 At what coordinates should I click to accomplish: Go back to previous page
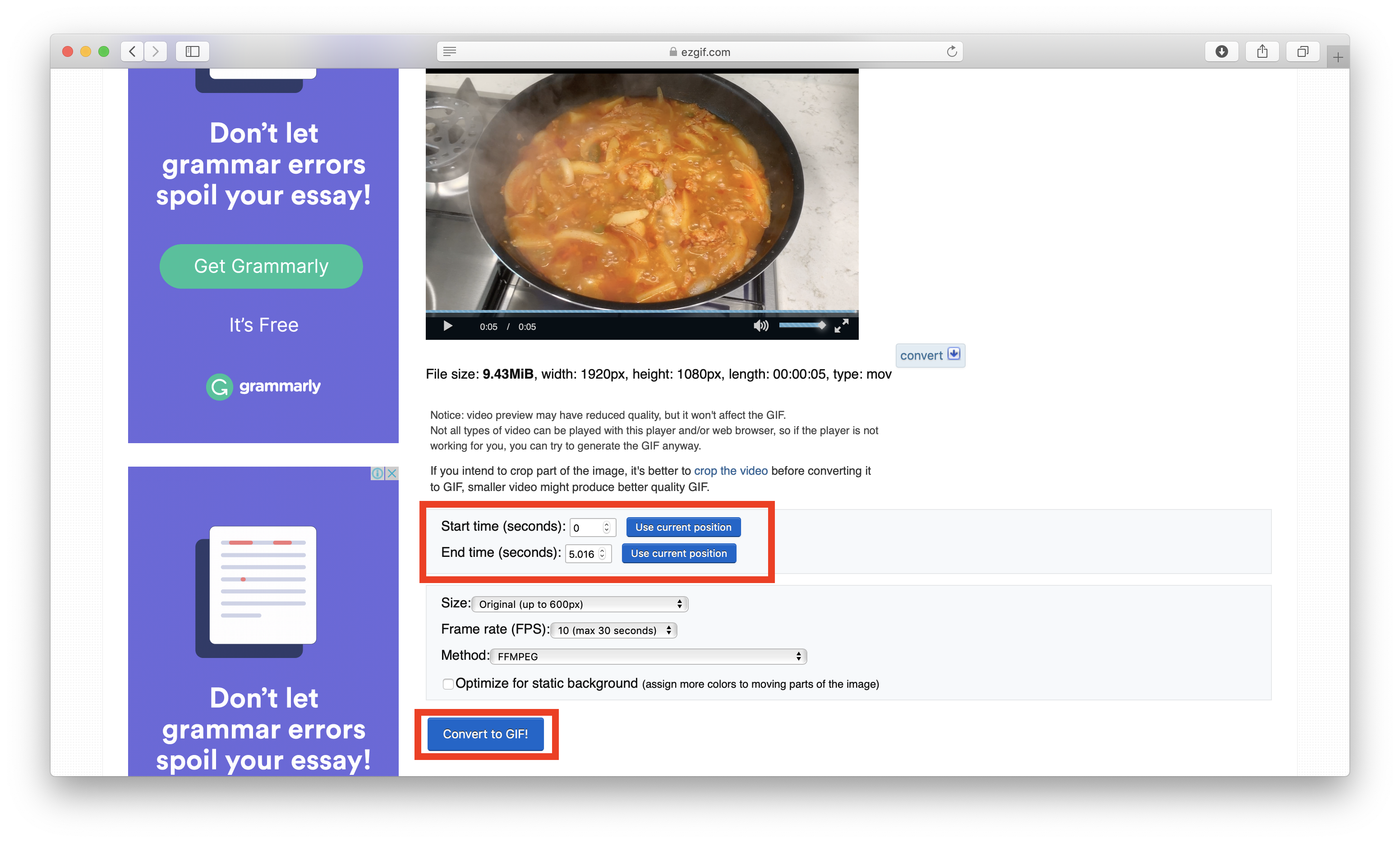click(132, 52)
